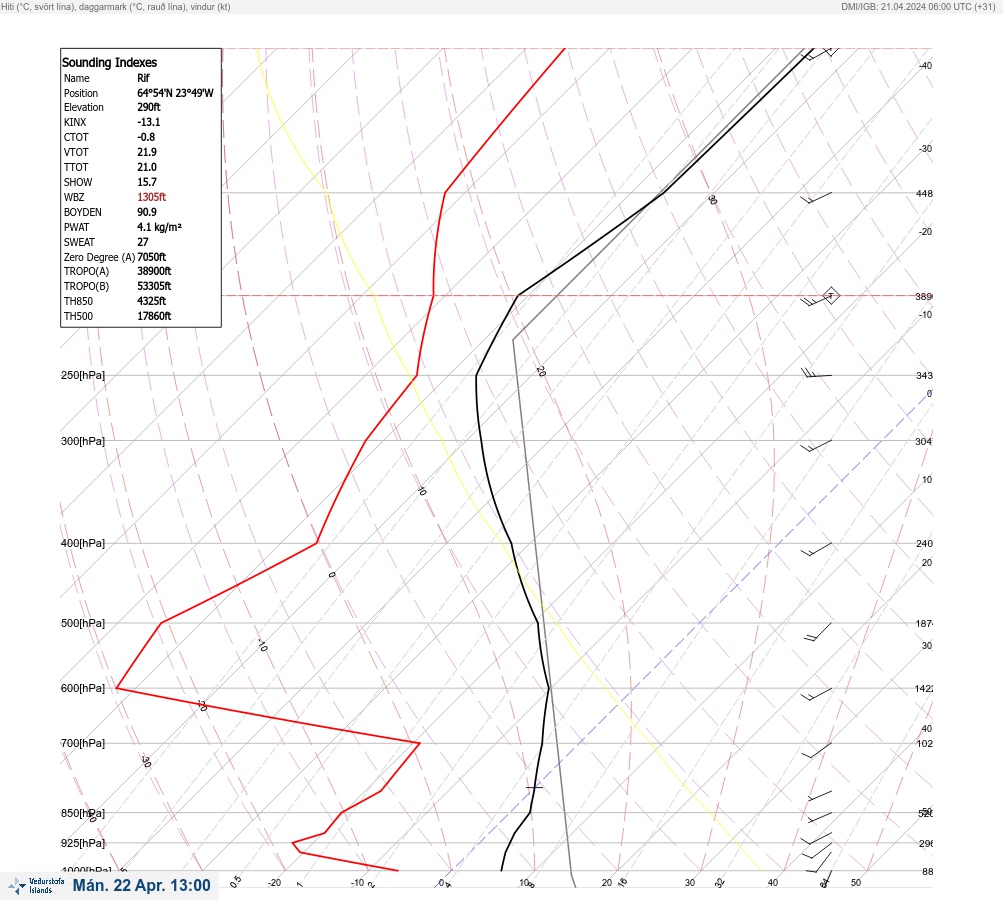This screenshot has height=900, width=1003.
Task: Click the wind barb at 300 hPa
Action: 817,446
